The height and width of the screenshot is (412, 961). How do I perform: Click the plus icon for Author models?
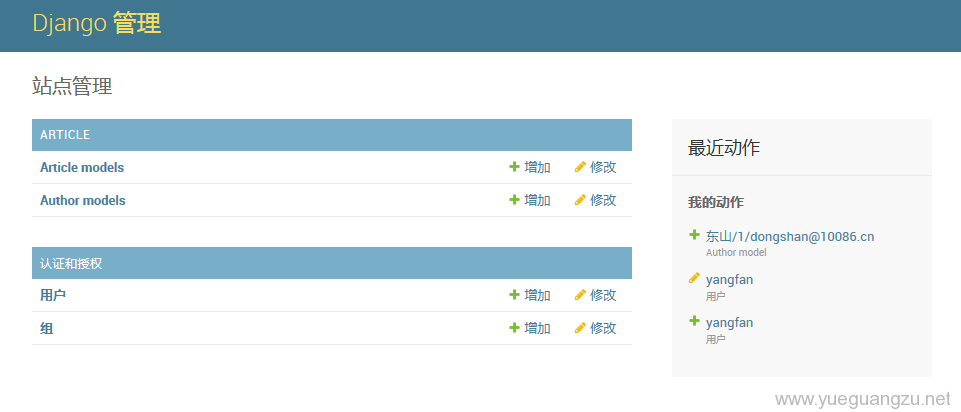click(x=514, y=200)
